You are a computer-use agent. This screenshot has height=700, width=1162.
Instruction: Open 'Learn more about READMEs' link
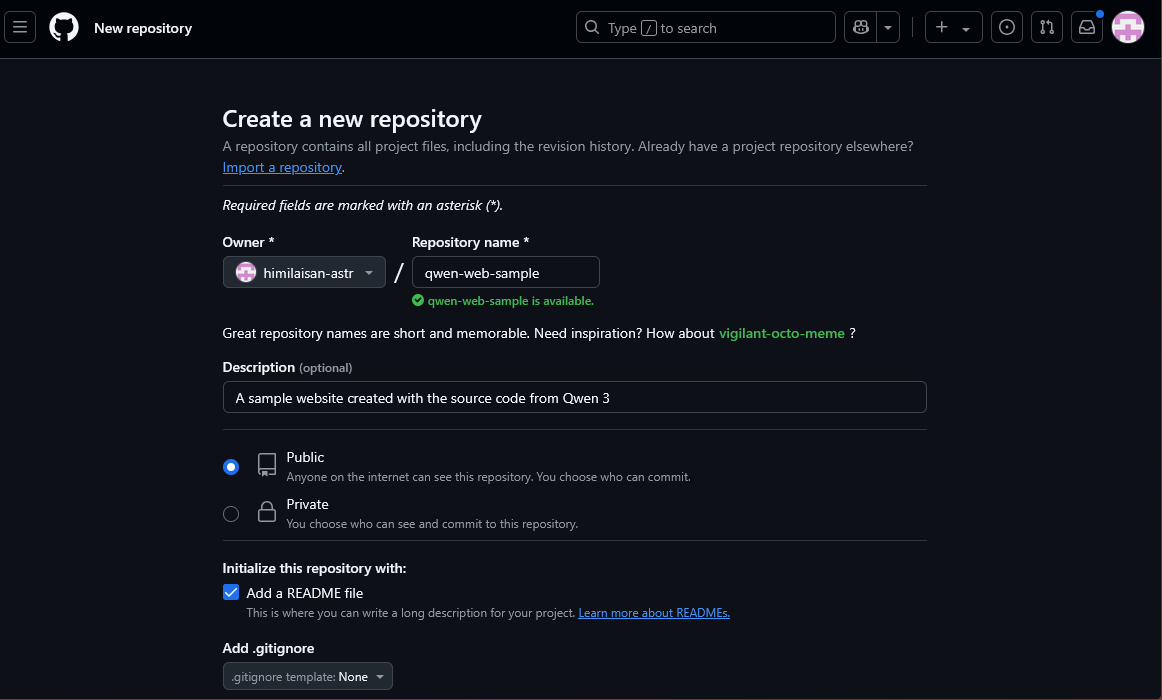pyautogui.click(x=654, y=613)
